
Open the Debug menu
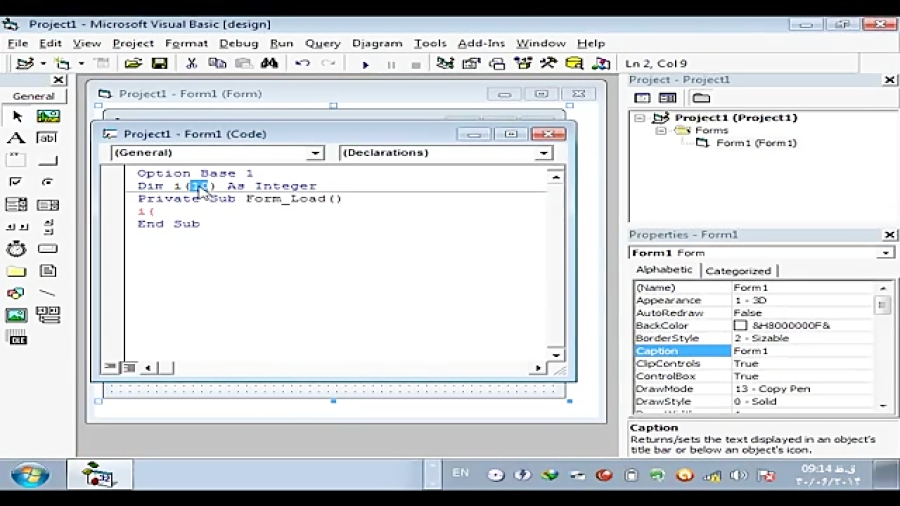coord(239,43)
